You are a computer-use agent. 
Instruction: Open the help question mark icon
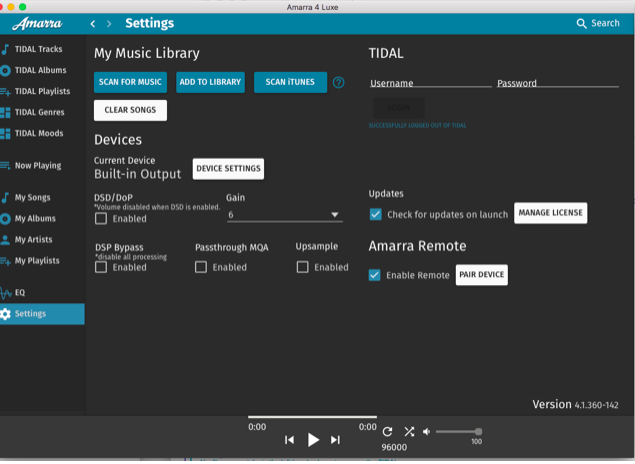coord(338,82)
